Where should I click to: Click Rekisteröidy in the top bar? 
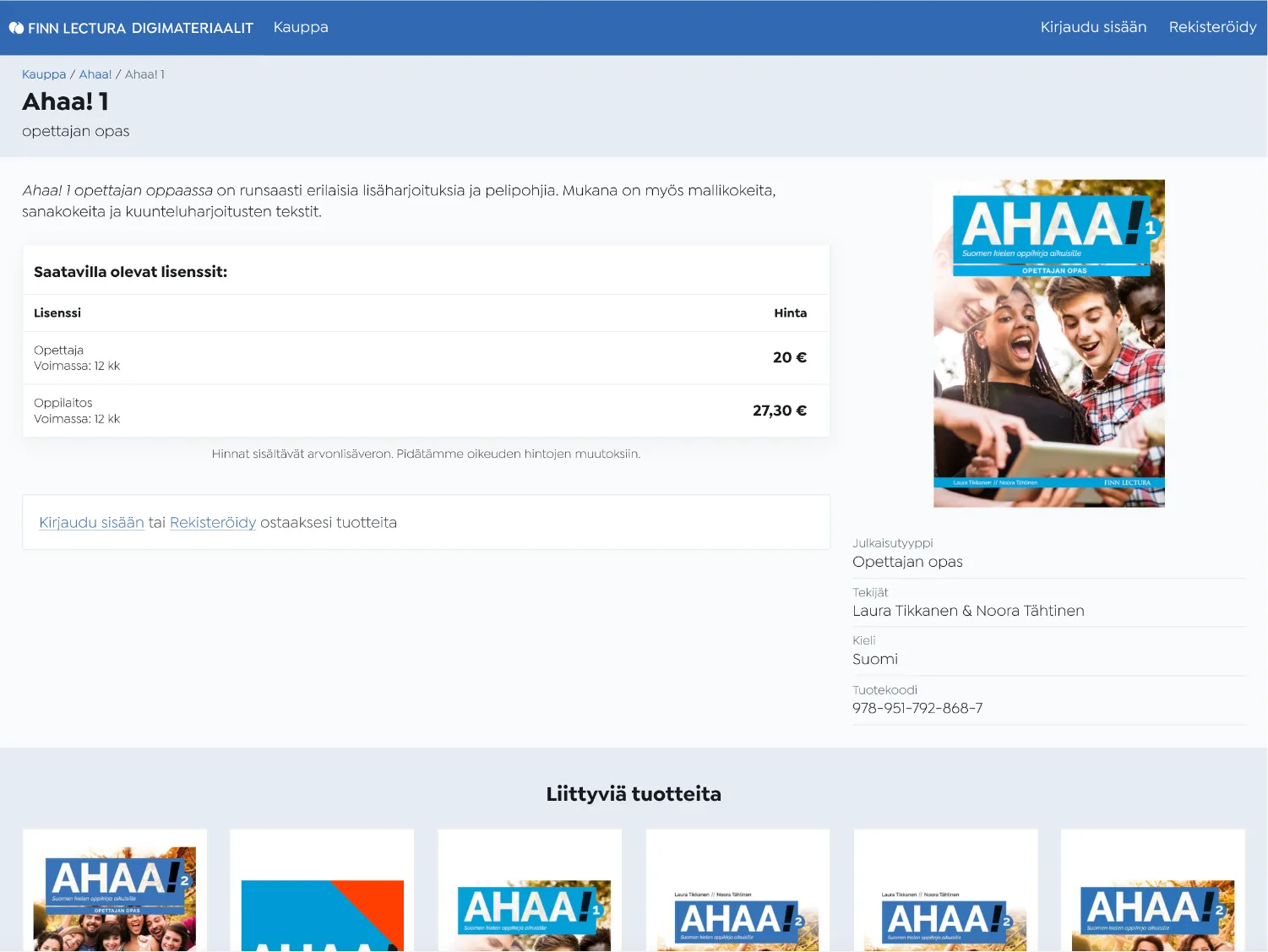coord(1212,27)
